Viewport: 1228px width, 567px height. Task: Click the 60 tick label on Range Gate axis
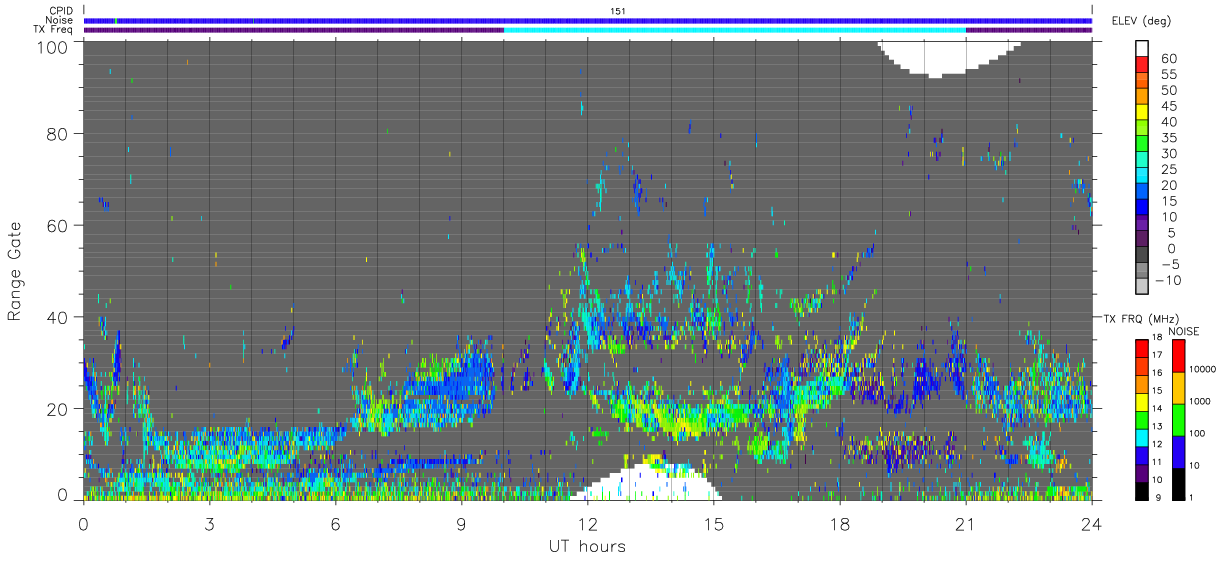58,225
